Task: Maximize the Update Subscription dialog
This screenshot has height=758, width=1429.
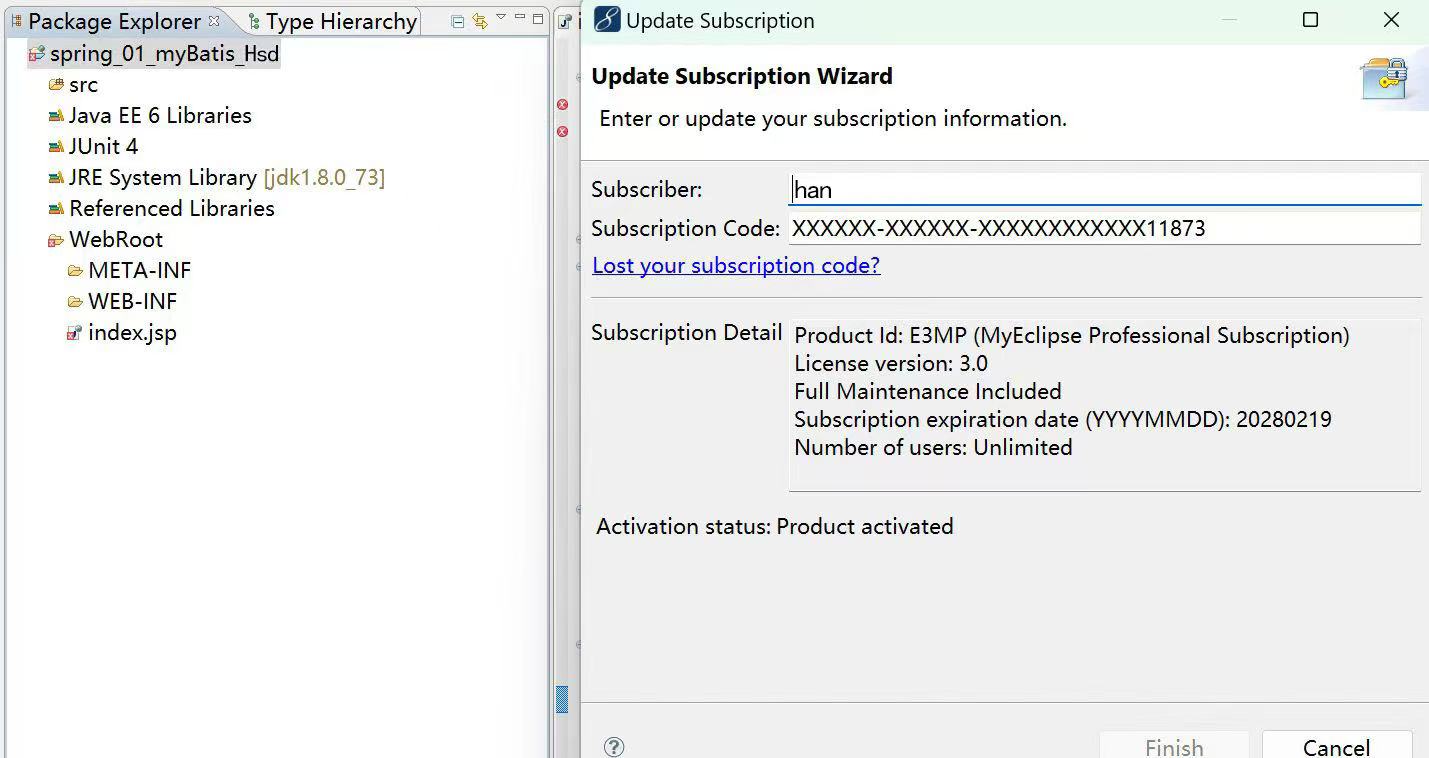Action: (x=1311, y=20)
